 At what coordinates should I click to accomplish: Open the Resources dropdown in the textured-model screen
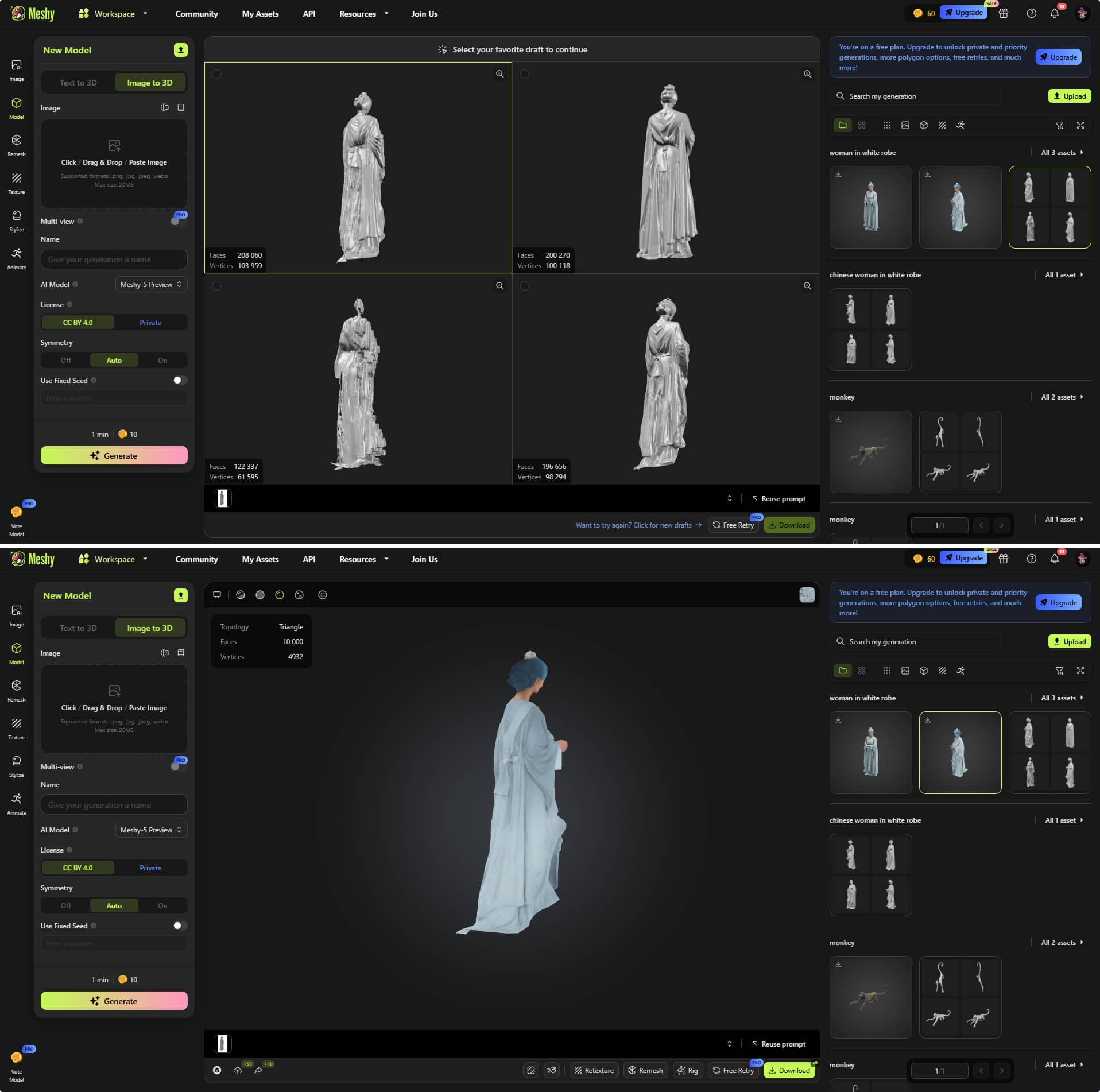click(x=363, y=559)
